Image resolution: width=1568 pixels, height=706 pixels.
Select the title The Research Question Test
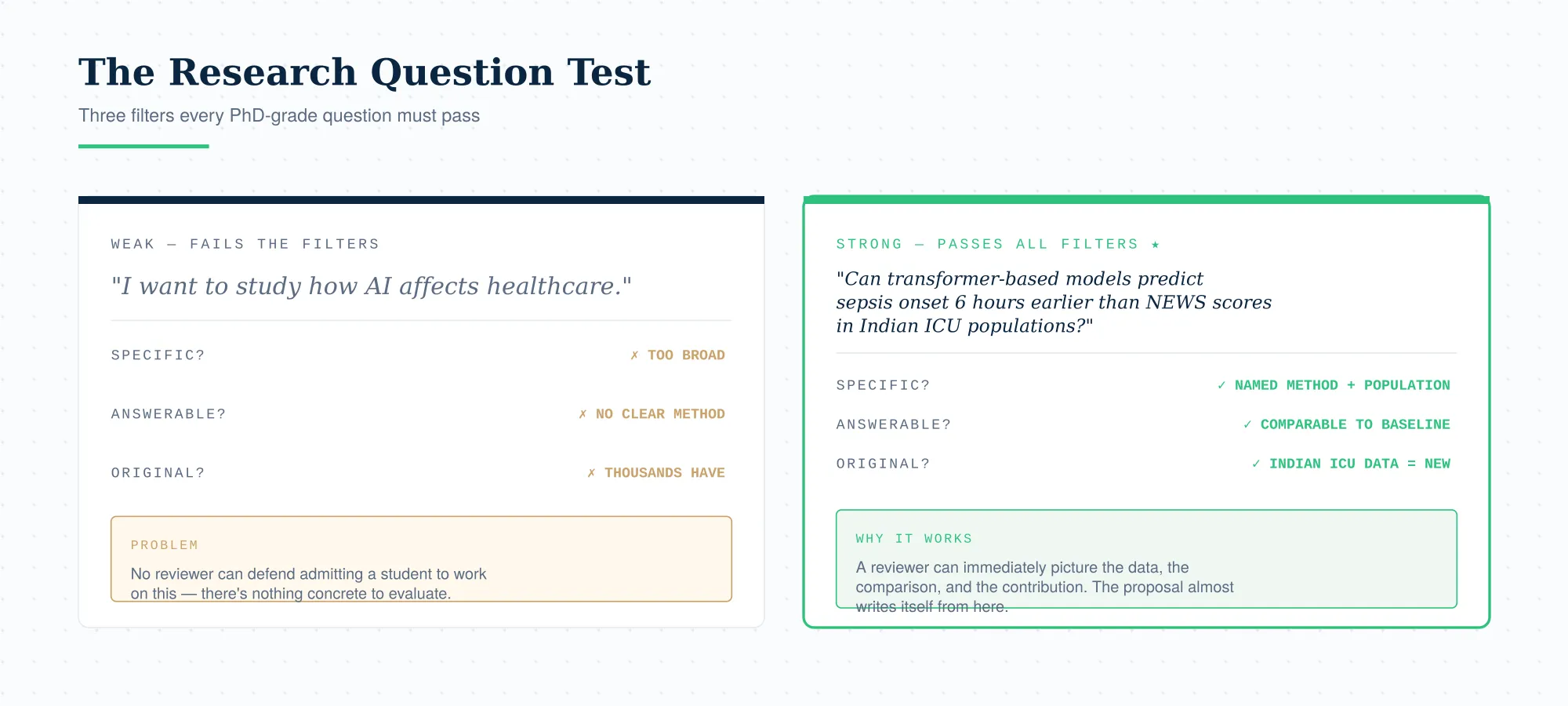click(x=365, y=72)
